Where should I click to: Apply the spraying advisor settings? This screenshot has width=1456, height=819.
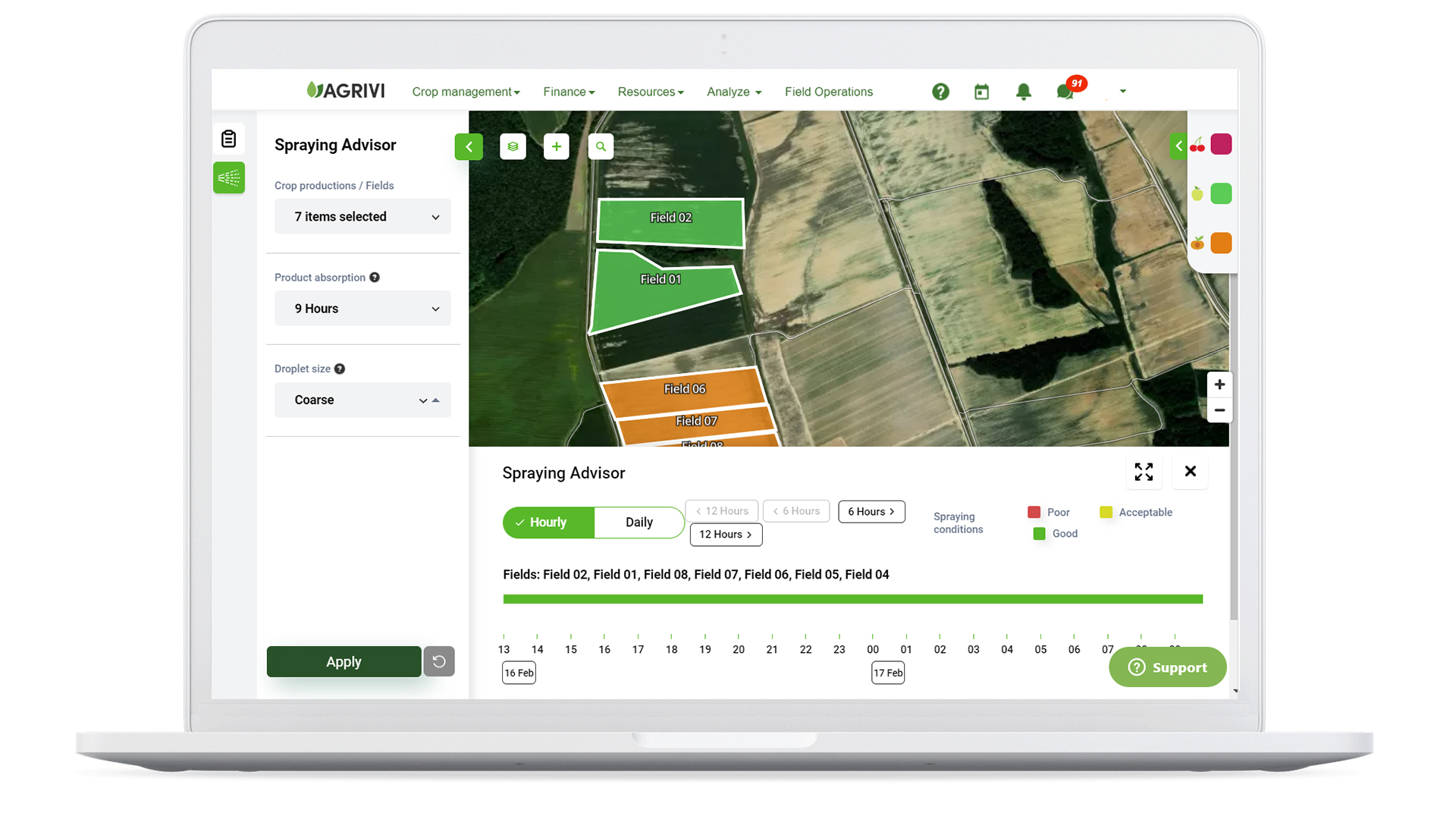(343, 661)
